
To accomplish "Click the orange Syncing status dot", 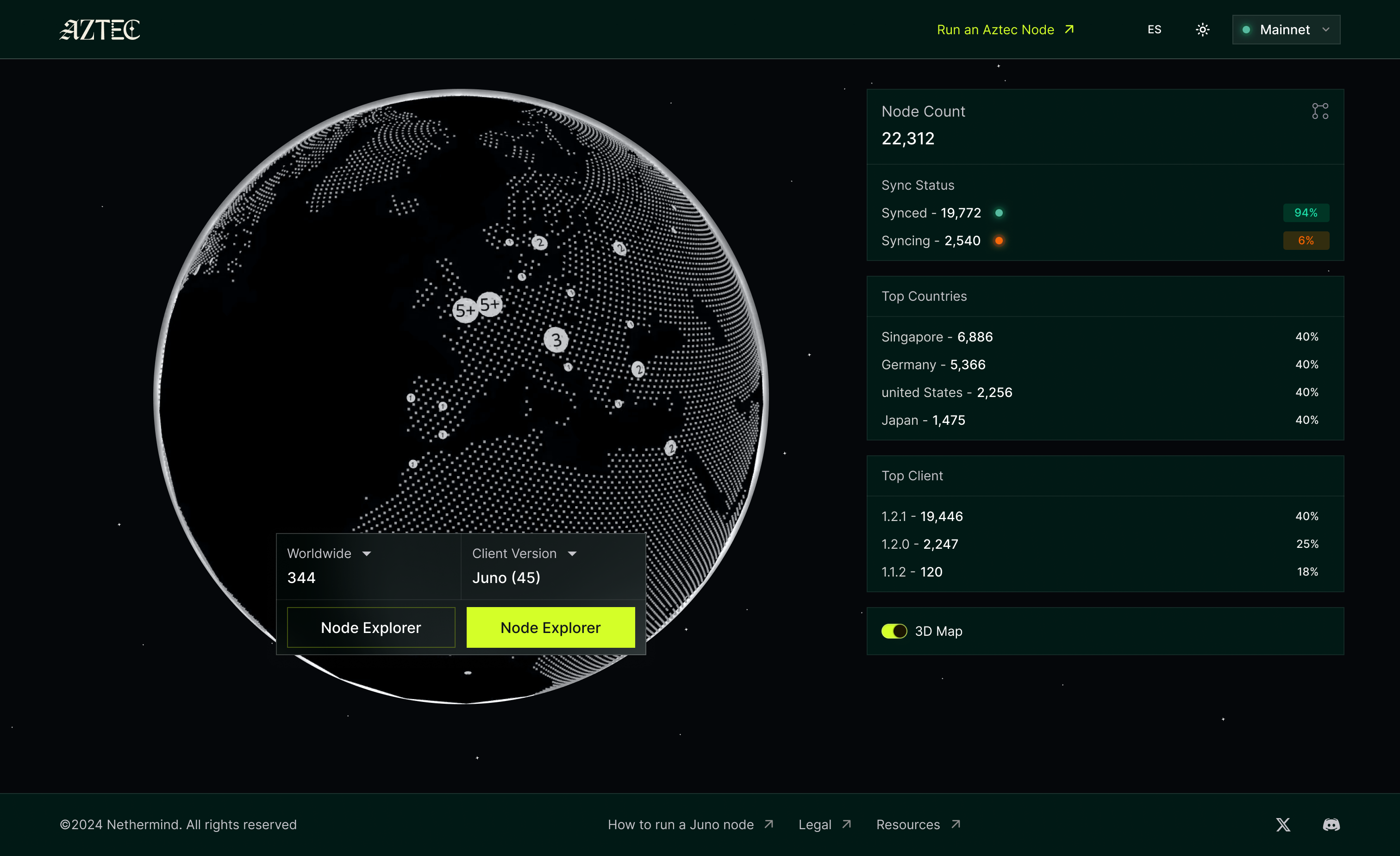I will pos(999,241).
